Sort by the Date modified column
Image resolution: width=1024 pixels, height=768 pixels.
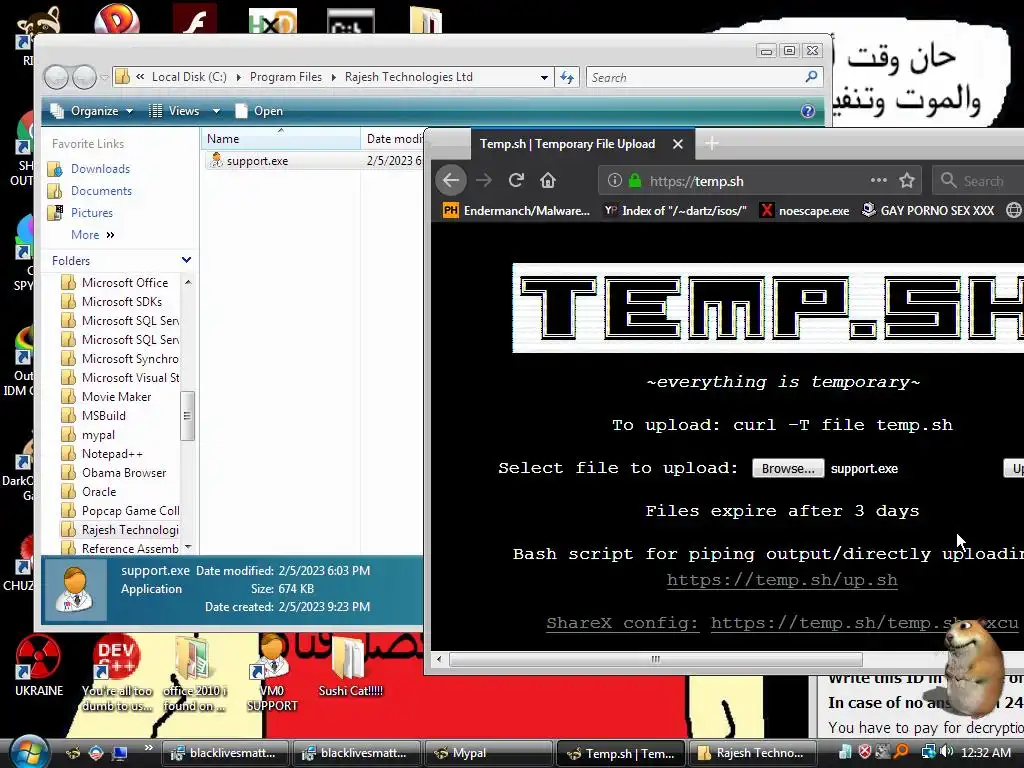[x=392, y=138]
